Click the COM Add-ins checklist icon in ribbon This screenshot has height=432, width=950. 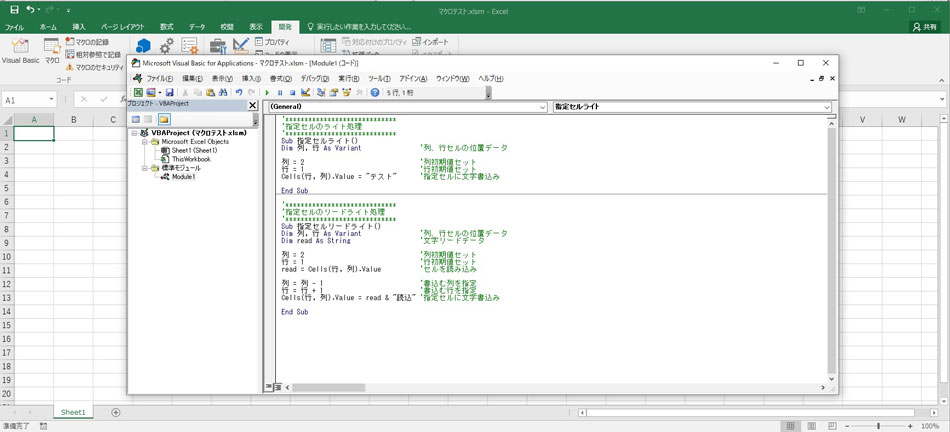coord(190,45)
